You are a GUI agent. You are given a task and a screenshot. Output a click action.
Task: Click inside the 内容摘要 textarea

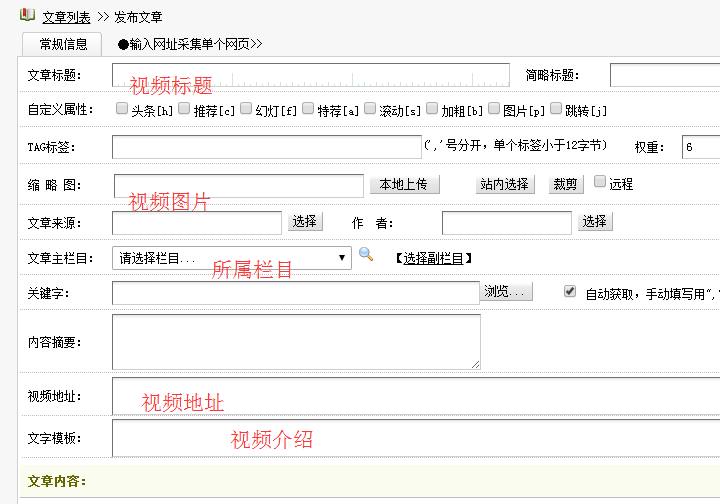296,342
